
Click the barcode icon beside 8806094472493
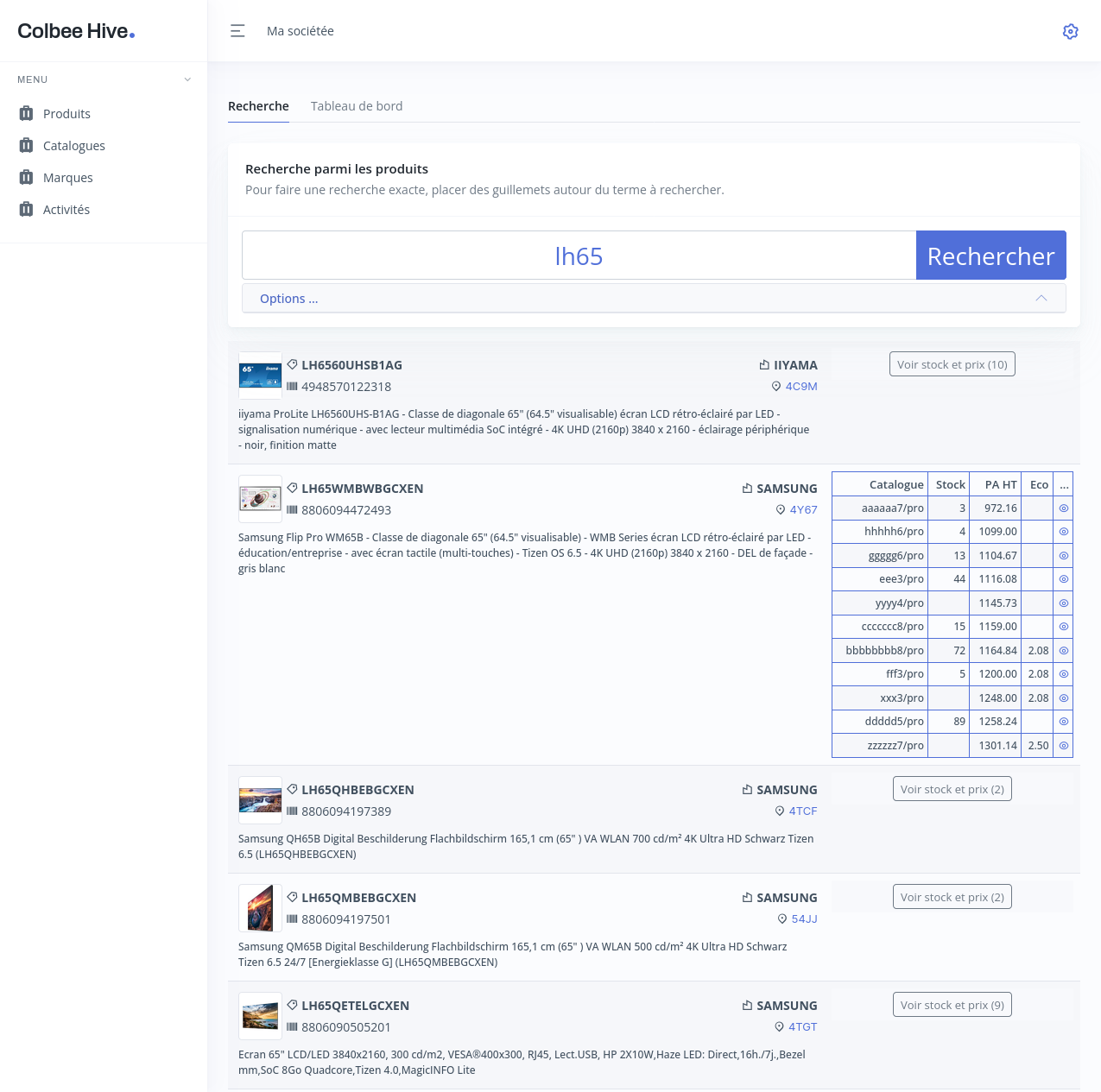click(292, 510)
